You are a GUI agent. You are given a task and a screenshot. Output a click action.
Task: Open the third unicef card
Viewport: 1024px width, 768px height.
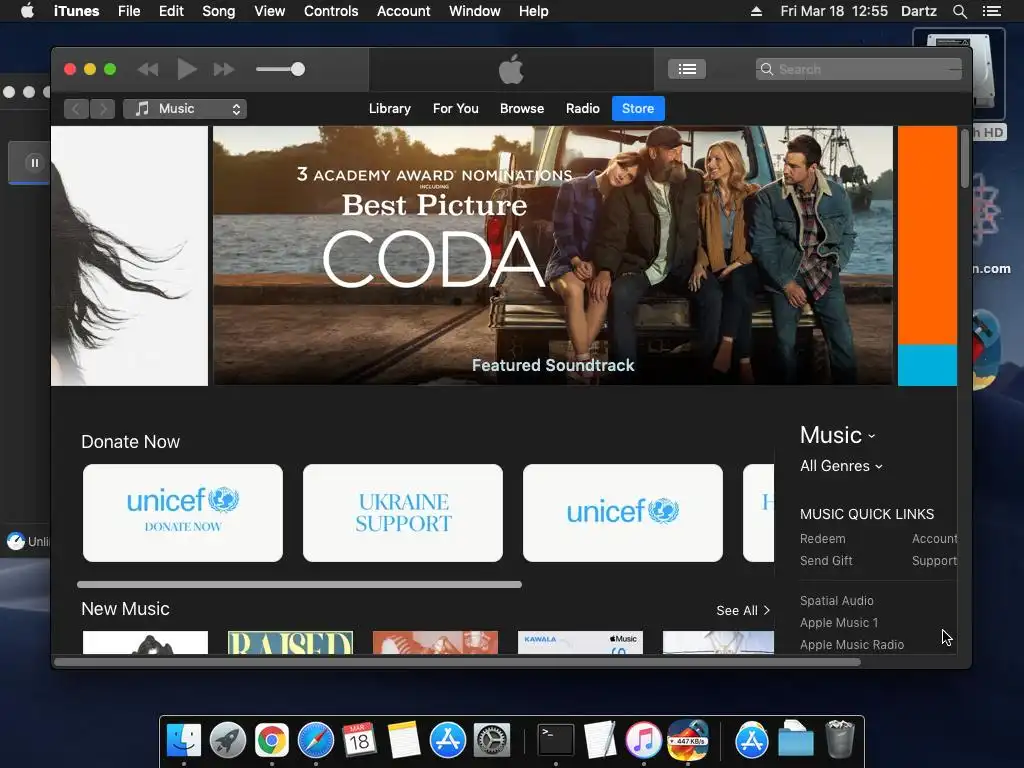623,513
